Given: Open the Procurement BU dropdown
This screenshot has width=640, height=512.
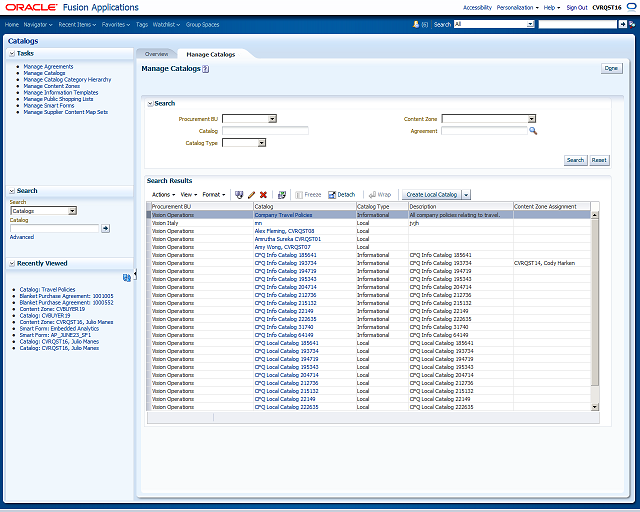Looking at the screenshot, I should (272, 119).
